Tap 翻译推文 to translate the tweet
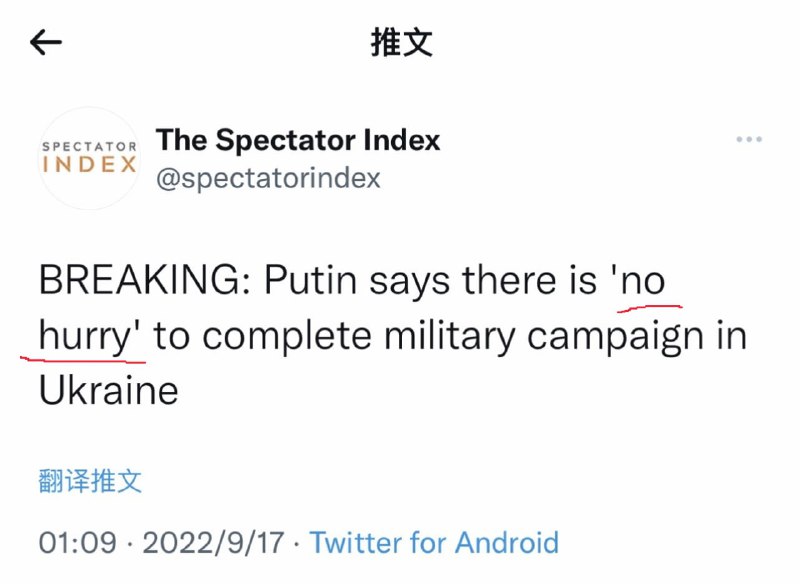Screen dimensions: 800x584 click(x=90, y=481)
